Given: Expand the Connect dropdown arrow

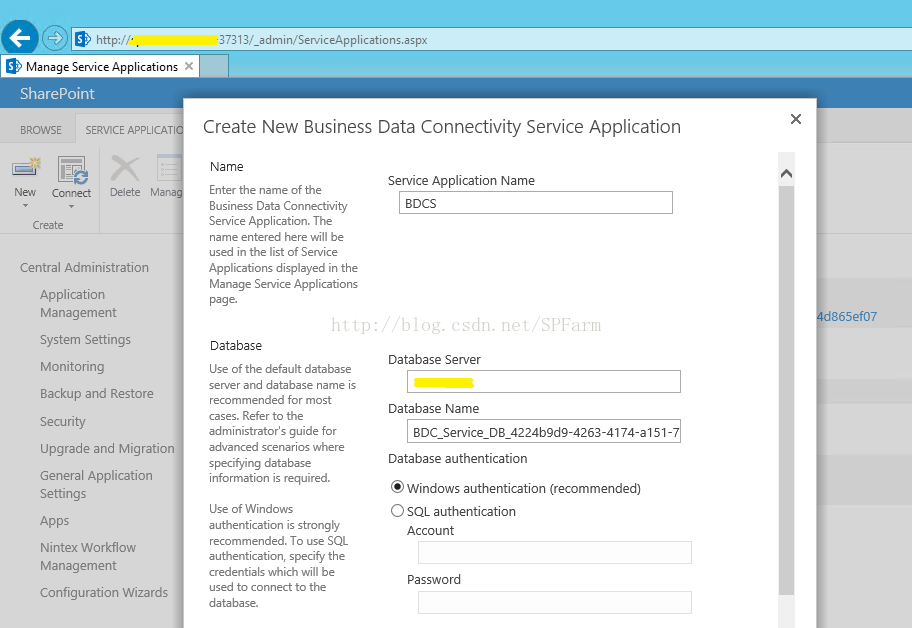Looking at the screenshot, I should tap(72, 206).
